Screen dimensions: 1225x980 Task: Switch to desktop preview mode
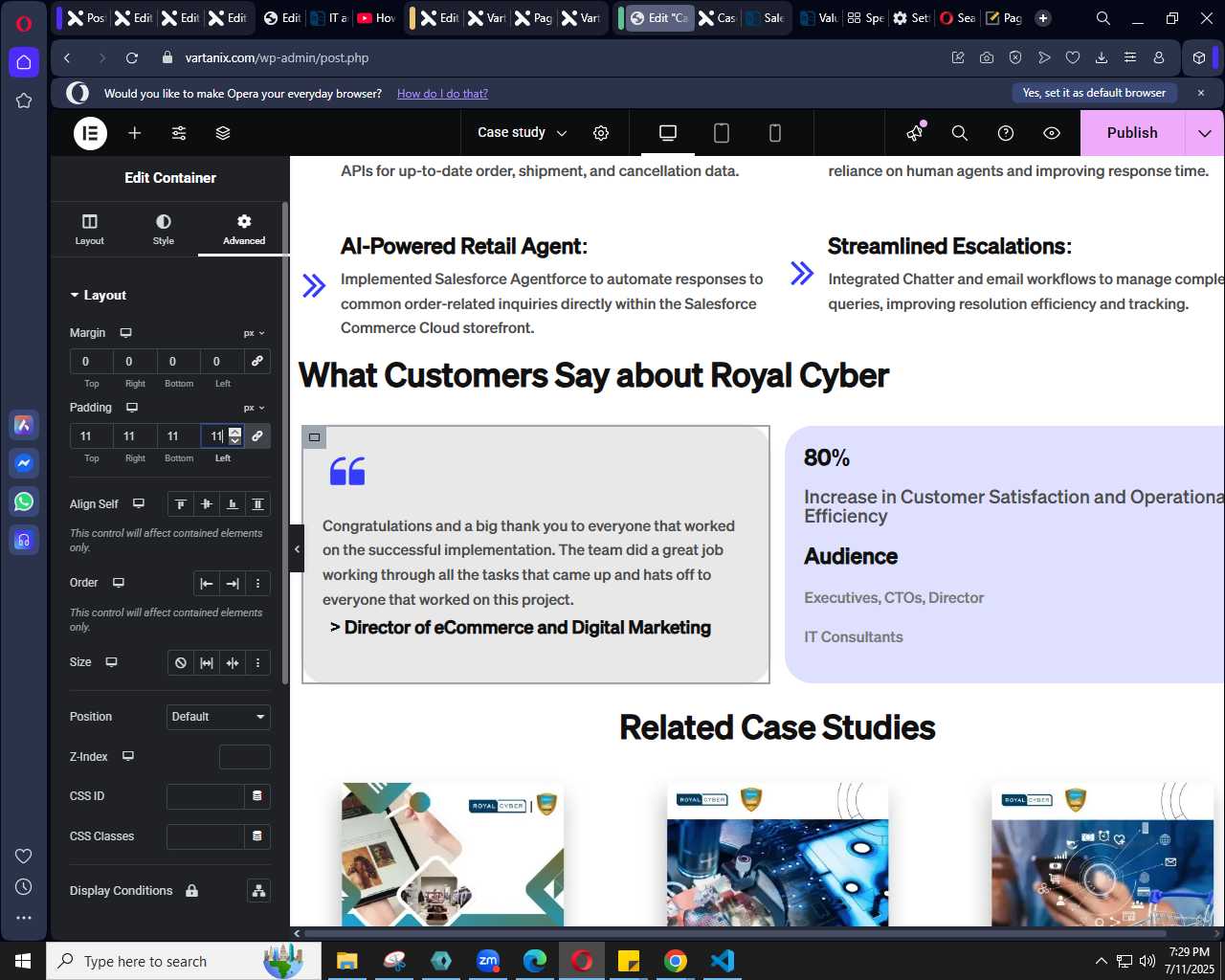tap(668, 133)
